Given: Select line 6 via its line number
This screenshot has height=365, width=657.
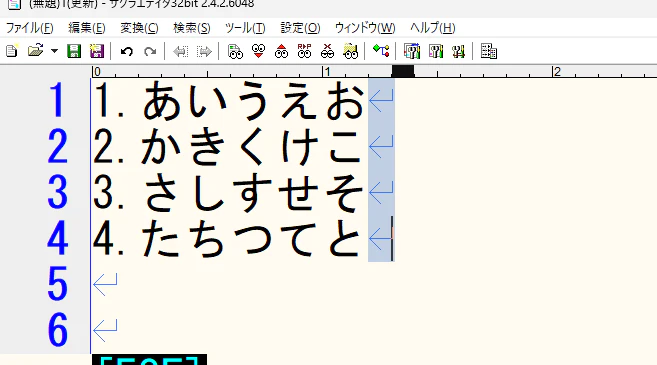Looking at the screenshot, I should coord(57,331).
